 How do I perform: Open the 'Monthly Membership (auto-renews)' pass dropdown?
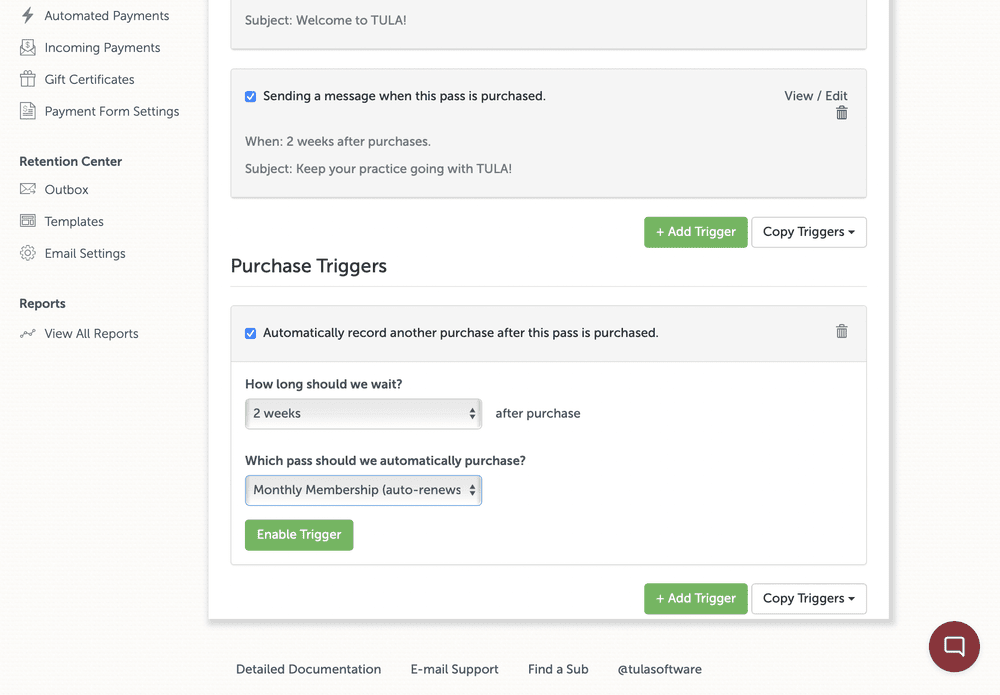363,490
